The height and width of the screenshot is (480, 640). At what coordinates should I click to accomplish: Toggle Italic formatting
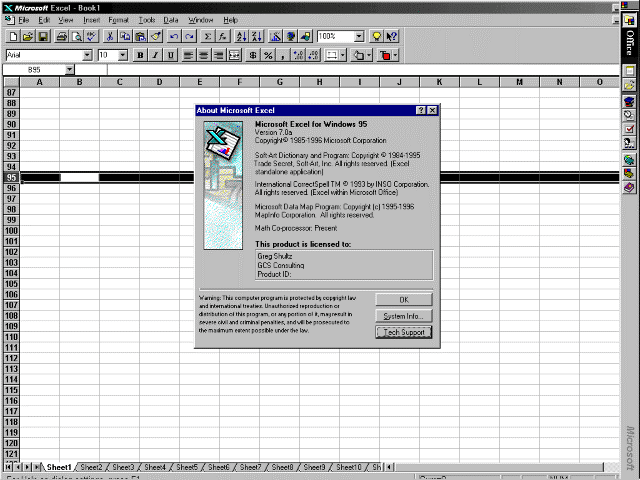[x=155, y=55]
